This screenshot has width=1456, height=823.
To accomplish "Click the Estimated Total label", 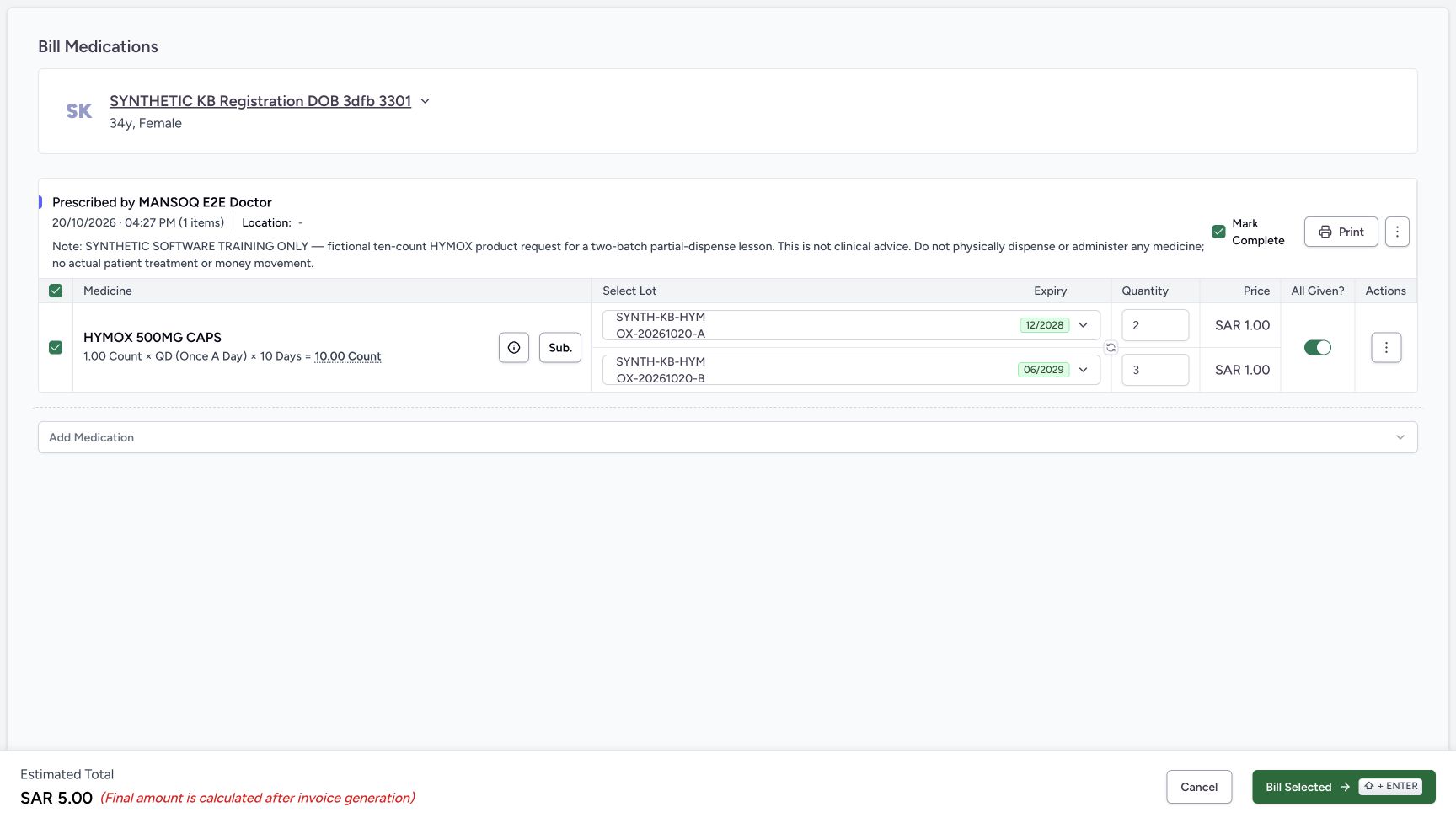I will (67, 774).
